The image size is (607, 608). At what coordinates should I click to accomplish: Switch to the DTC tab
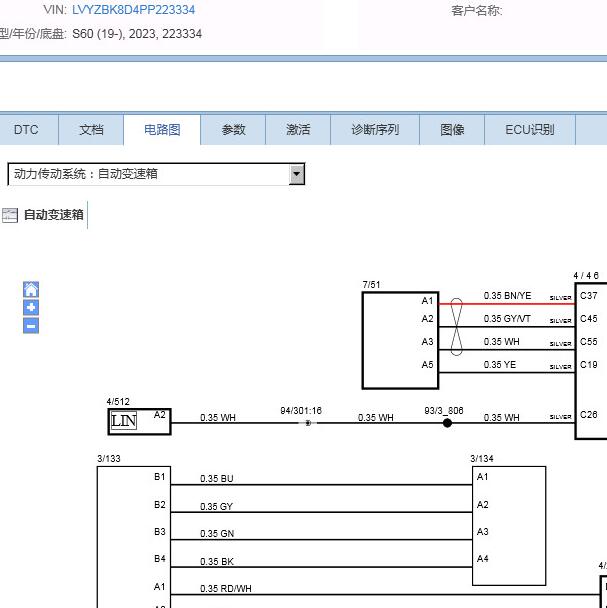point(26,130)
